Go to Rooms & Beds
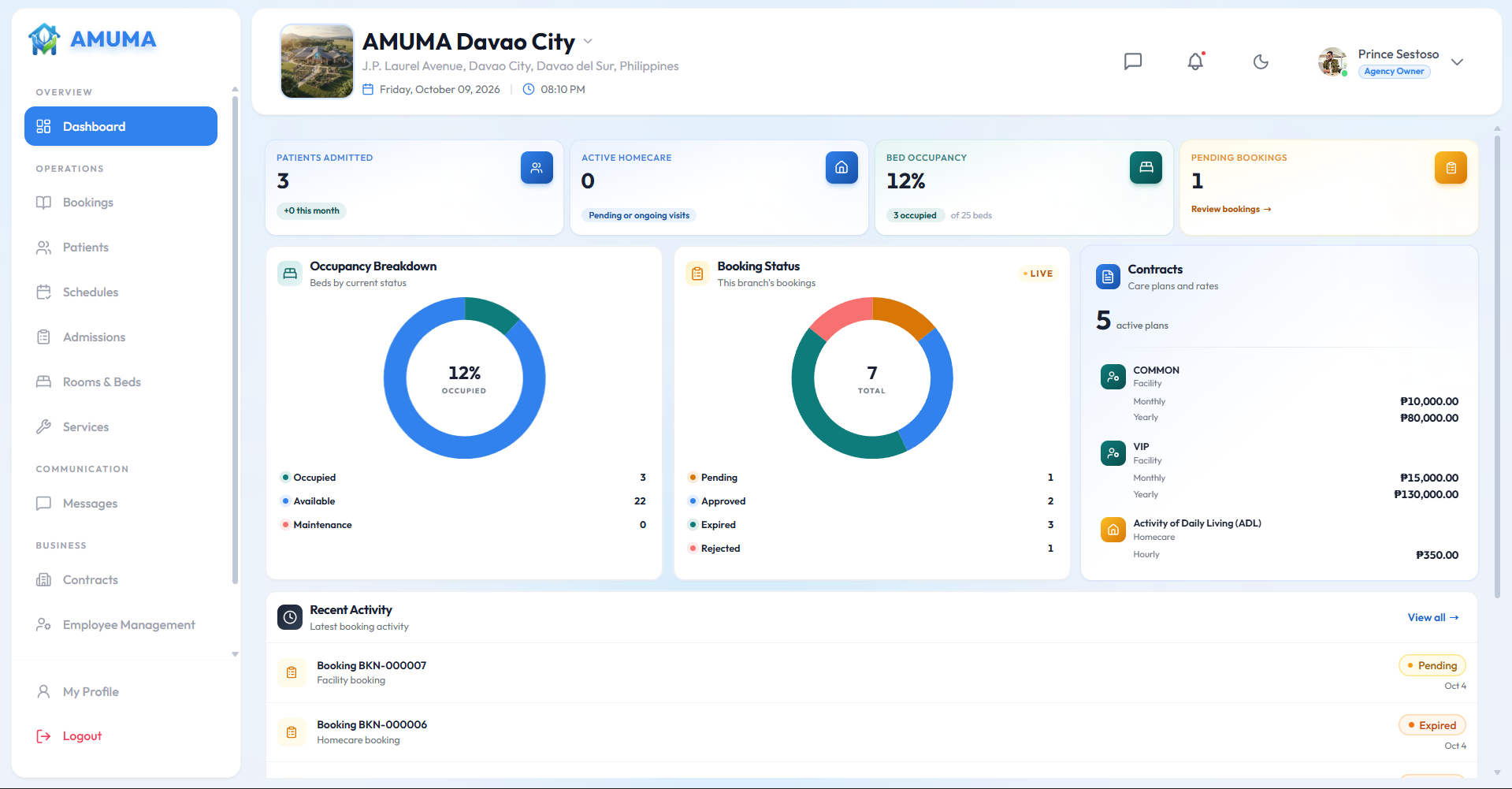1512x789 pixels. click(121, 382)
